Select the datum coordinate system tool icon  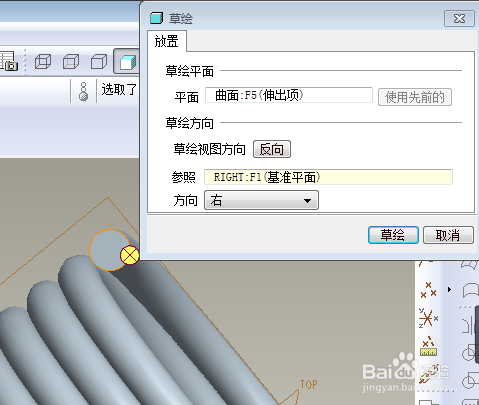click(428, 318)
